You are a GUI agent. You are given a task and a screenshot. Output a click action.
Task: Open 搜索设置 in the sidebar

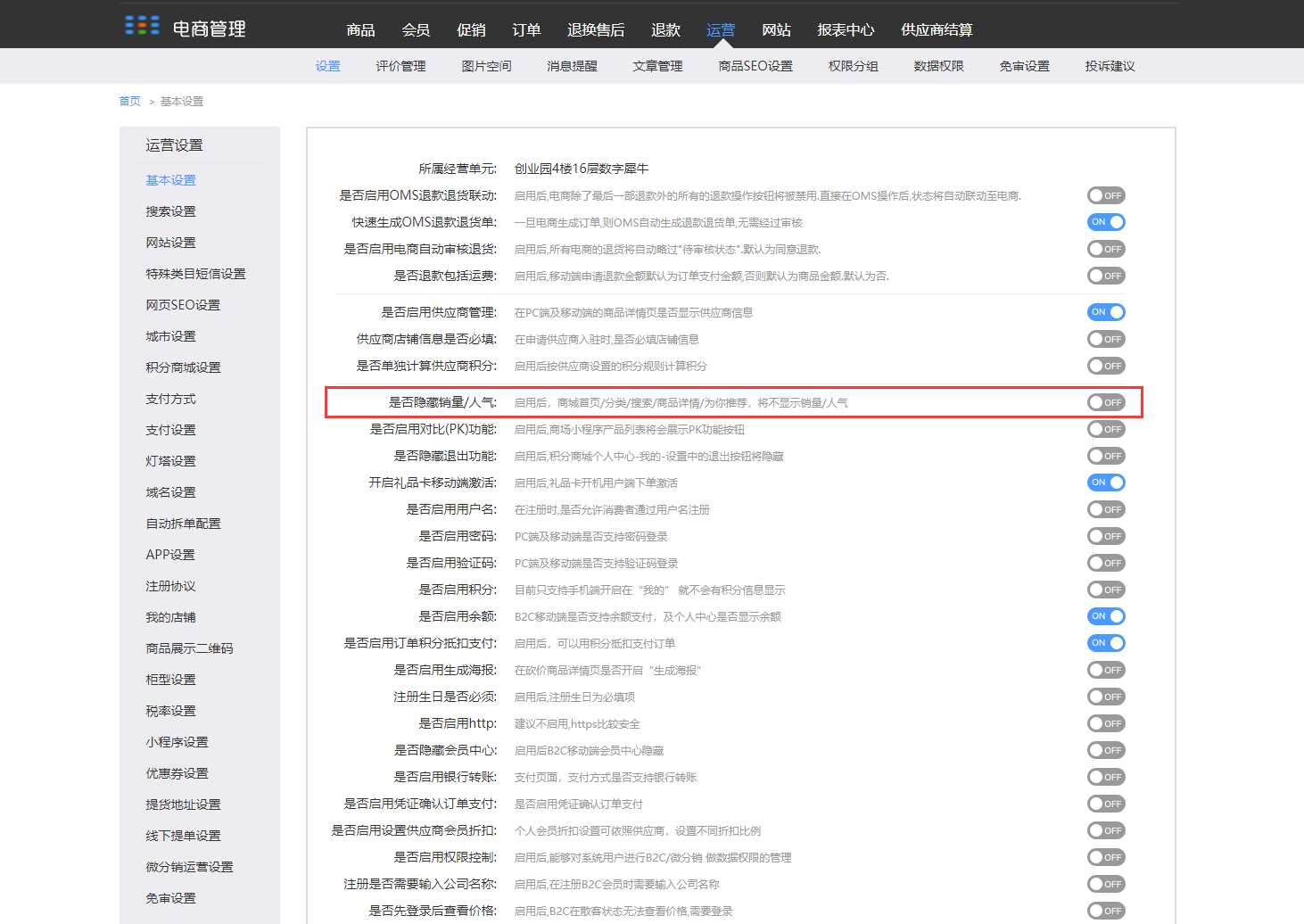(170, 211)
